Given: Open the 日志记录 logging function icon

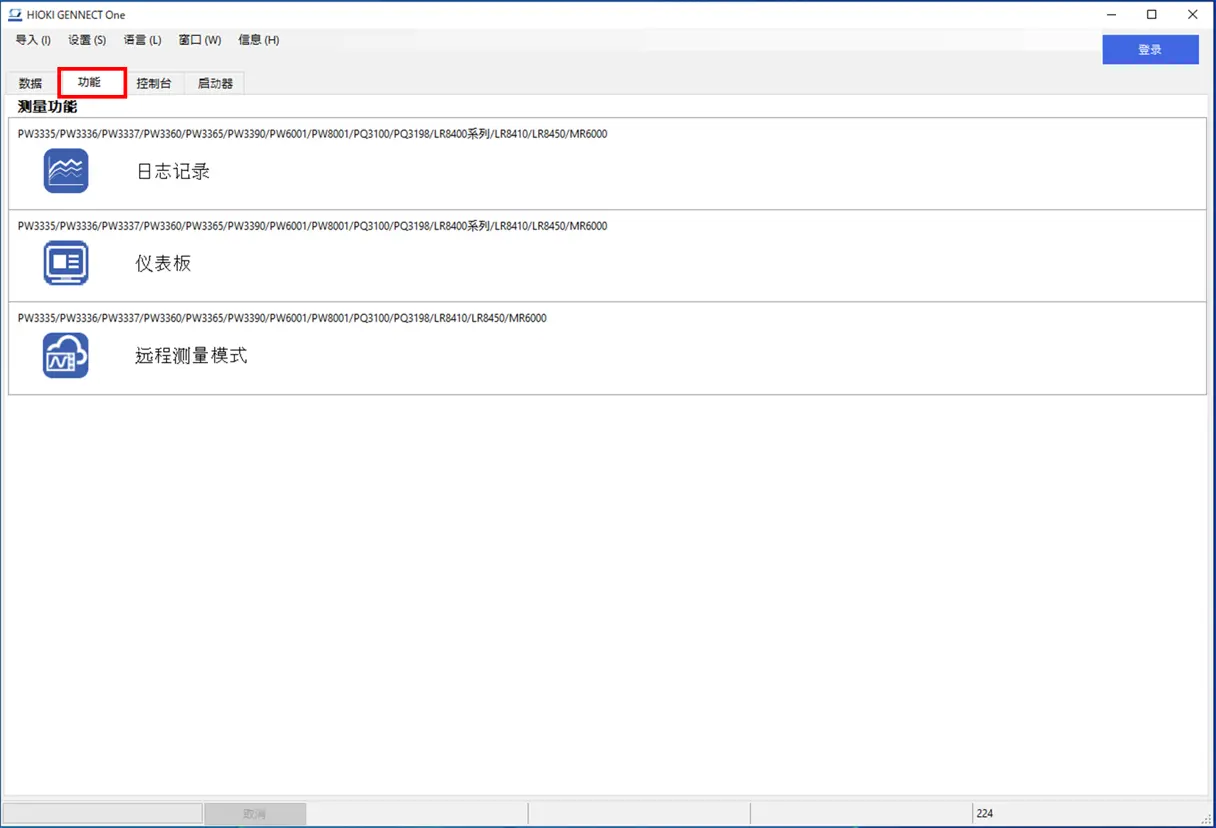Looking at the screenshot, I should 66,171.
